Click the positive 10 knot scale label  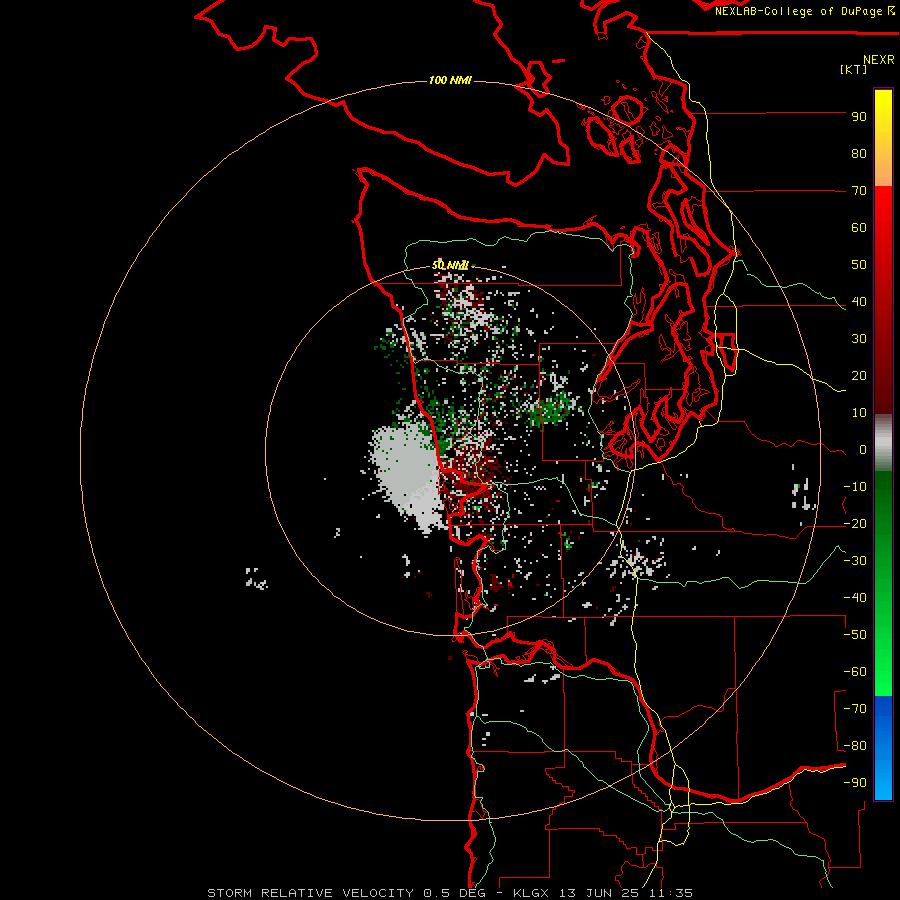[859, 413]
